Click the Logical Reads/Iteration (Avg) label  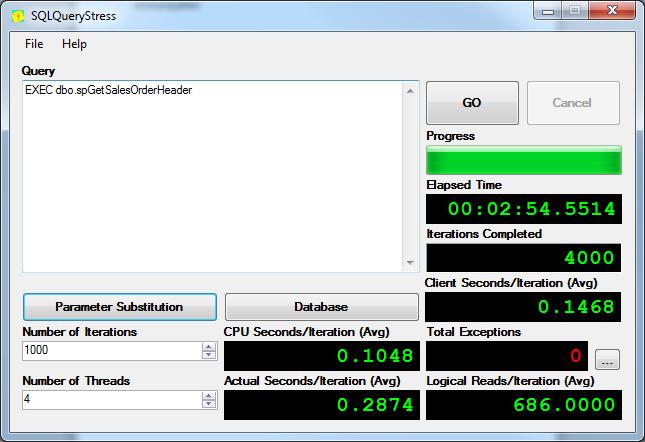(510, 381)
